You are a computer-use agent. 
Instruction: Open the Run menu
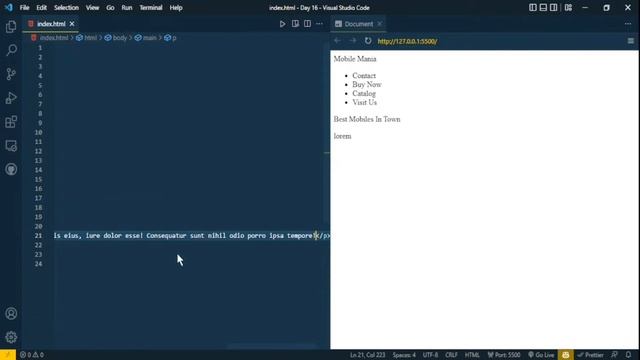127,8
